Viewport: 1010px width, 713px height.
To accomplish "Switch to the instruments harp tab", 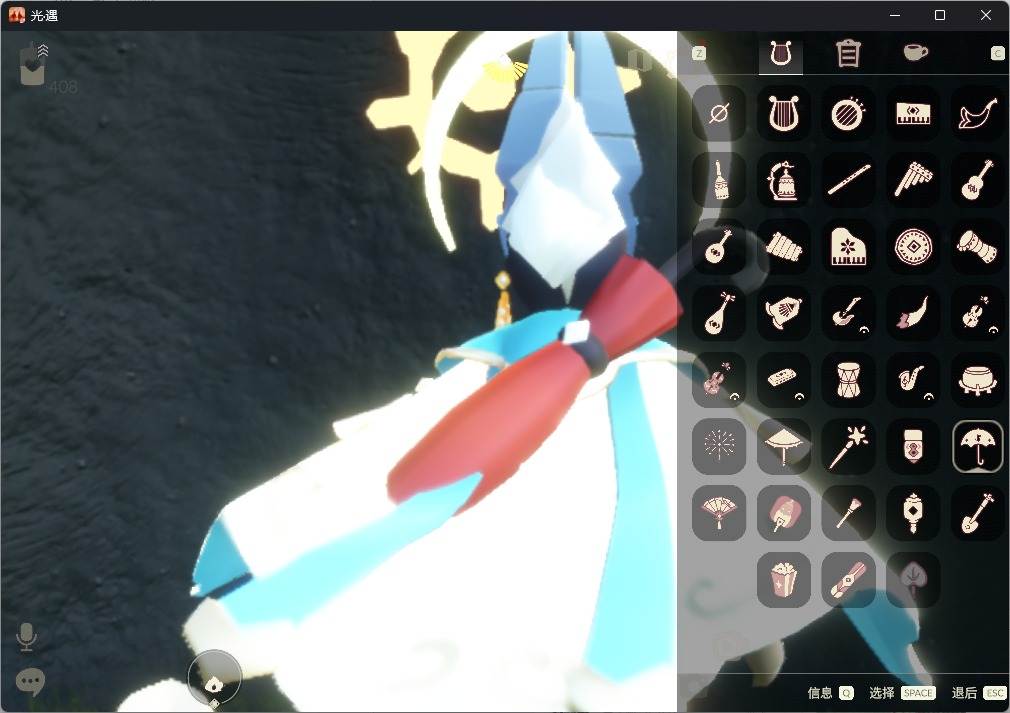I will [781, 54].
